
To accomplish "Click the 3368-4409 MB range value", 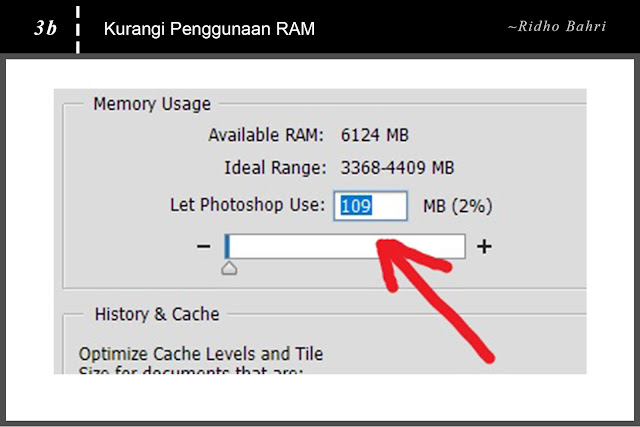I will pos(397,168).
